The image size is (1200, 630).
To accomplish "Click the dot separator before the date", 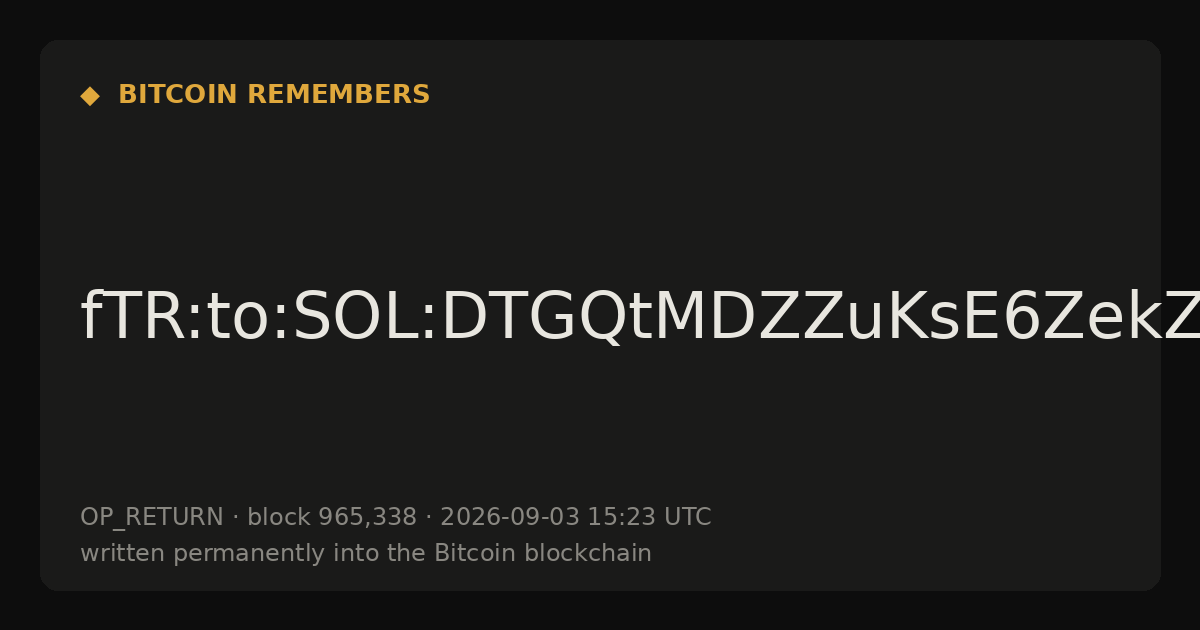I will [428, 518].
